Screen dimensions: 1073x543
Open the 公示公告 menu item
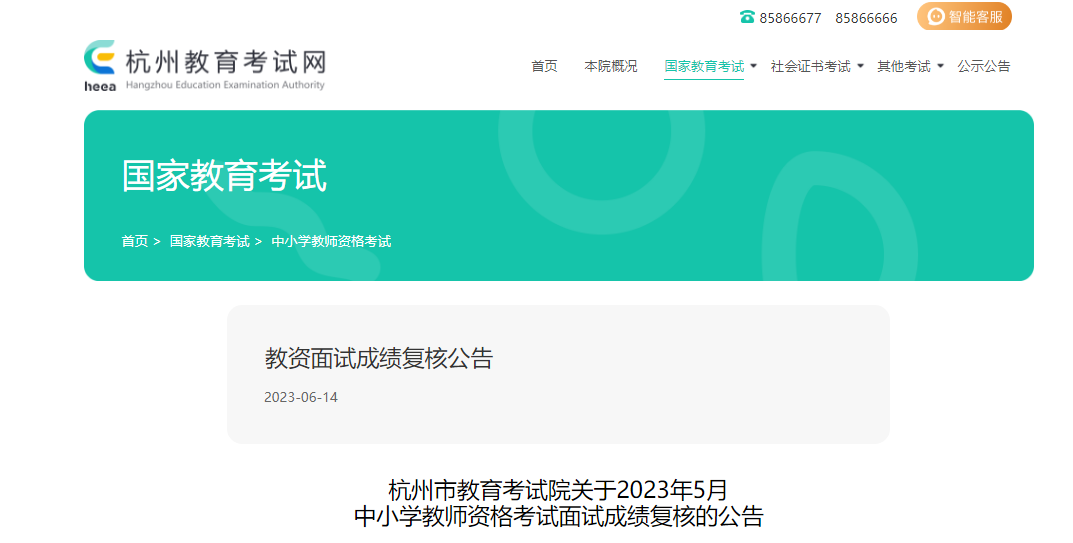pyautogui.click(x=983, y=66)
